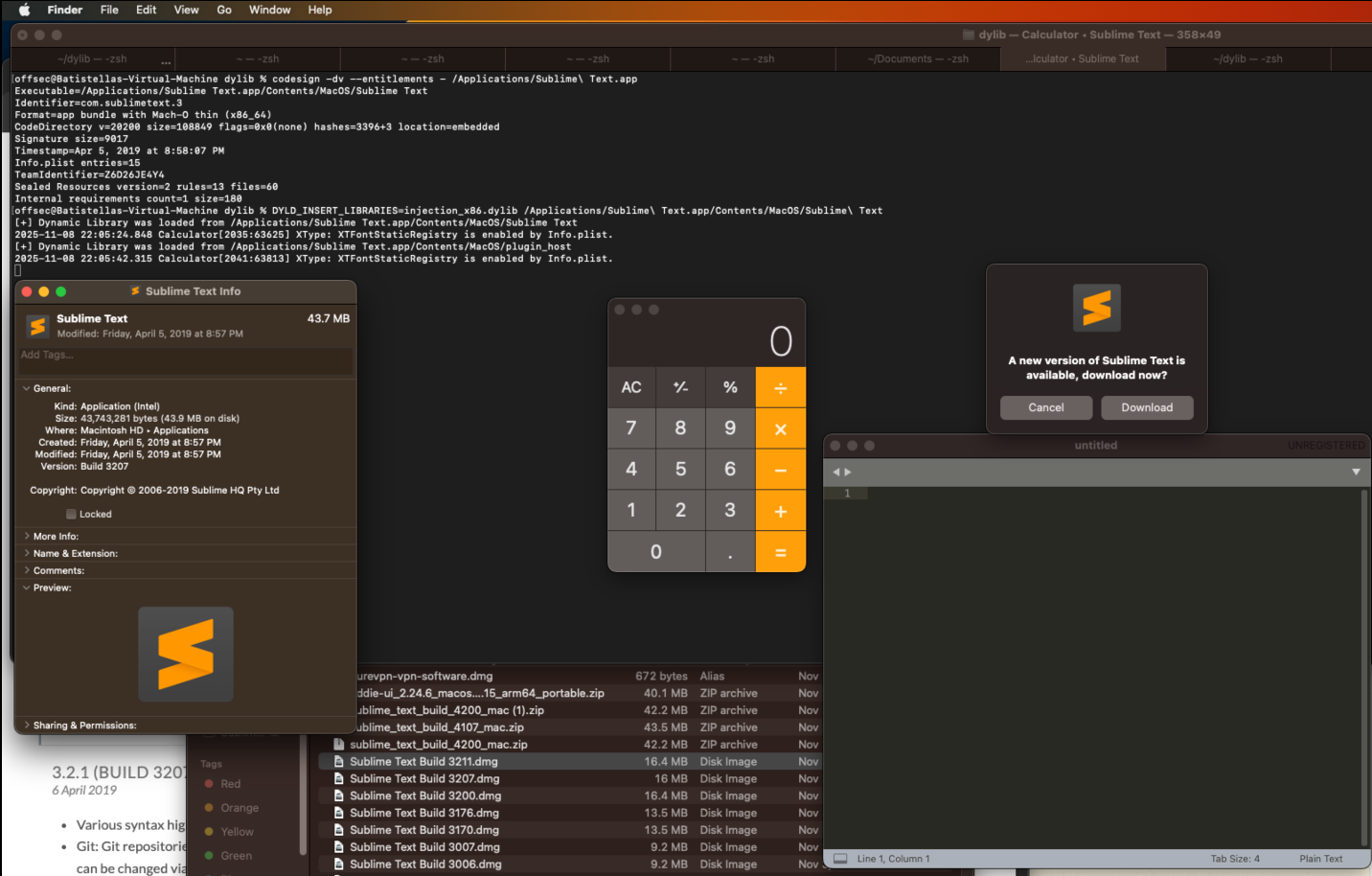Screen dimensions: 1372x876
Task: Tap the 7 key on Calculator
Action: [631, 428]
